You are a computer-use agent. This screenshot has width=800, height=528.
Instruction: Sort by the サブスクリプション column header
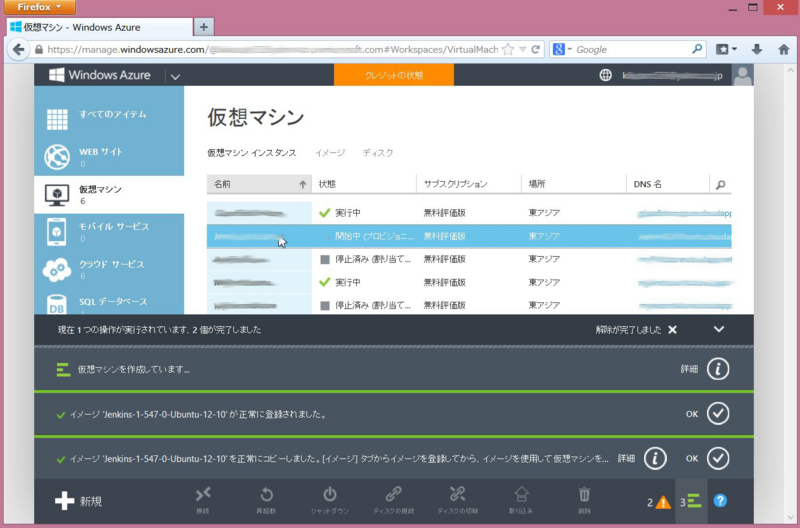pos(469,184)
